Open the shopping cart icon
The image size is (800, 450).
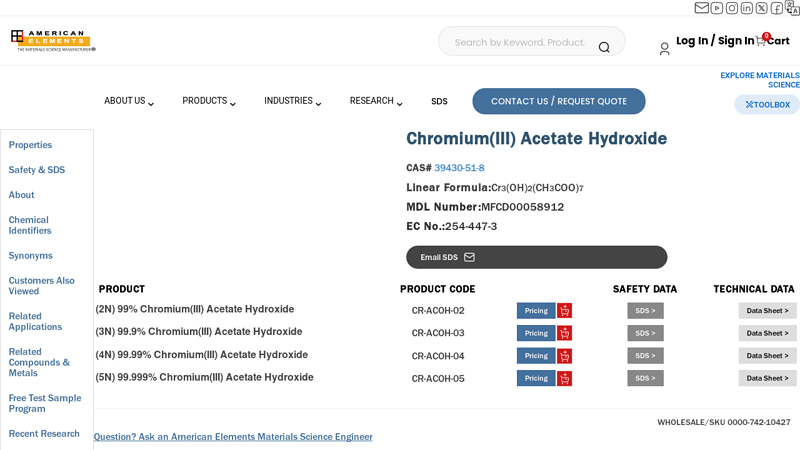[x=761, y=41]
